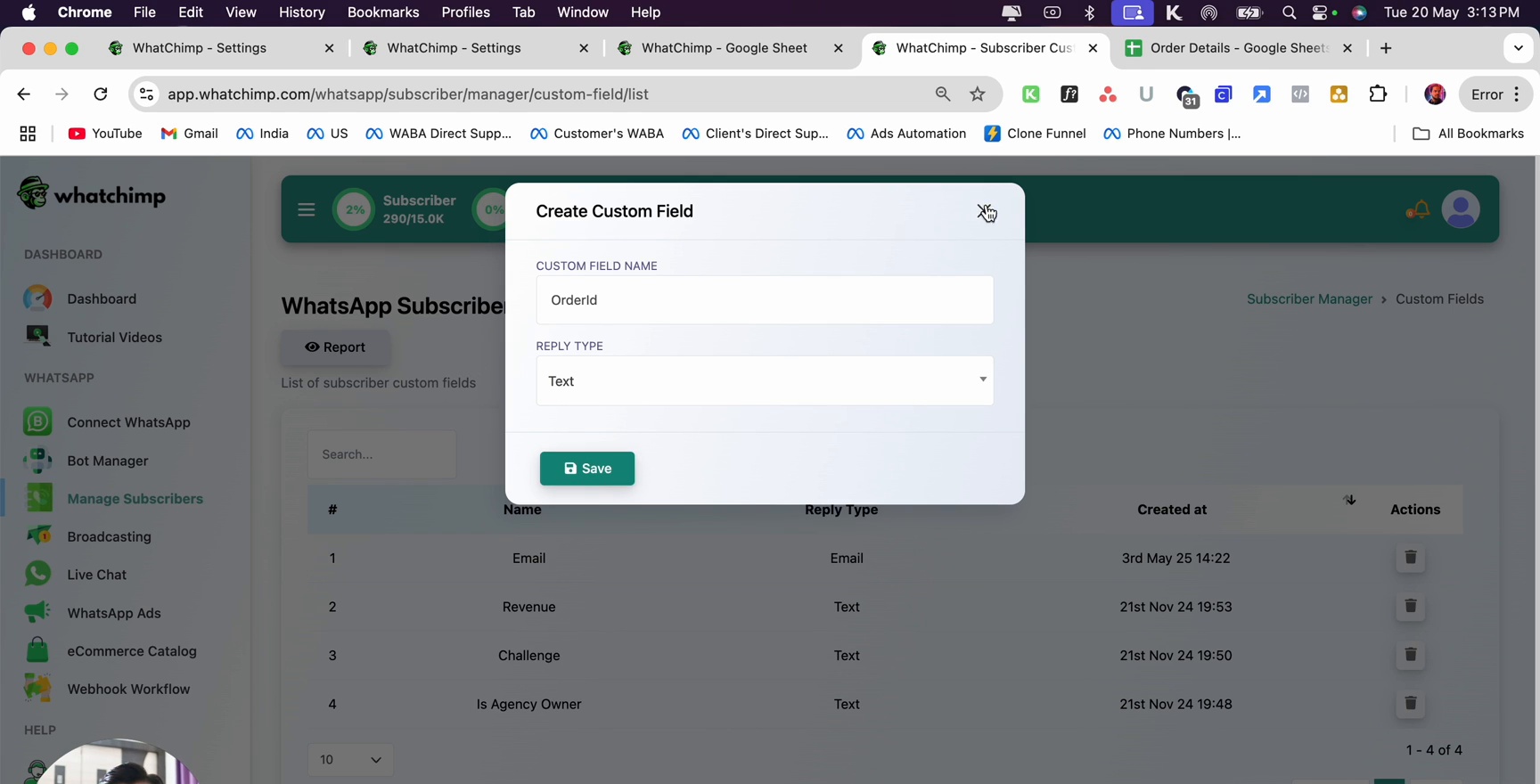Open user profile avatar menu

tap(1461, 209)
